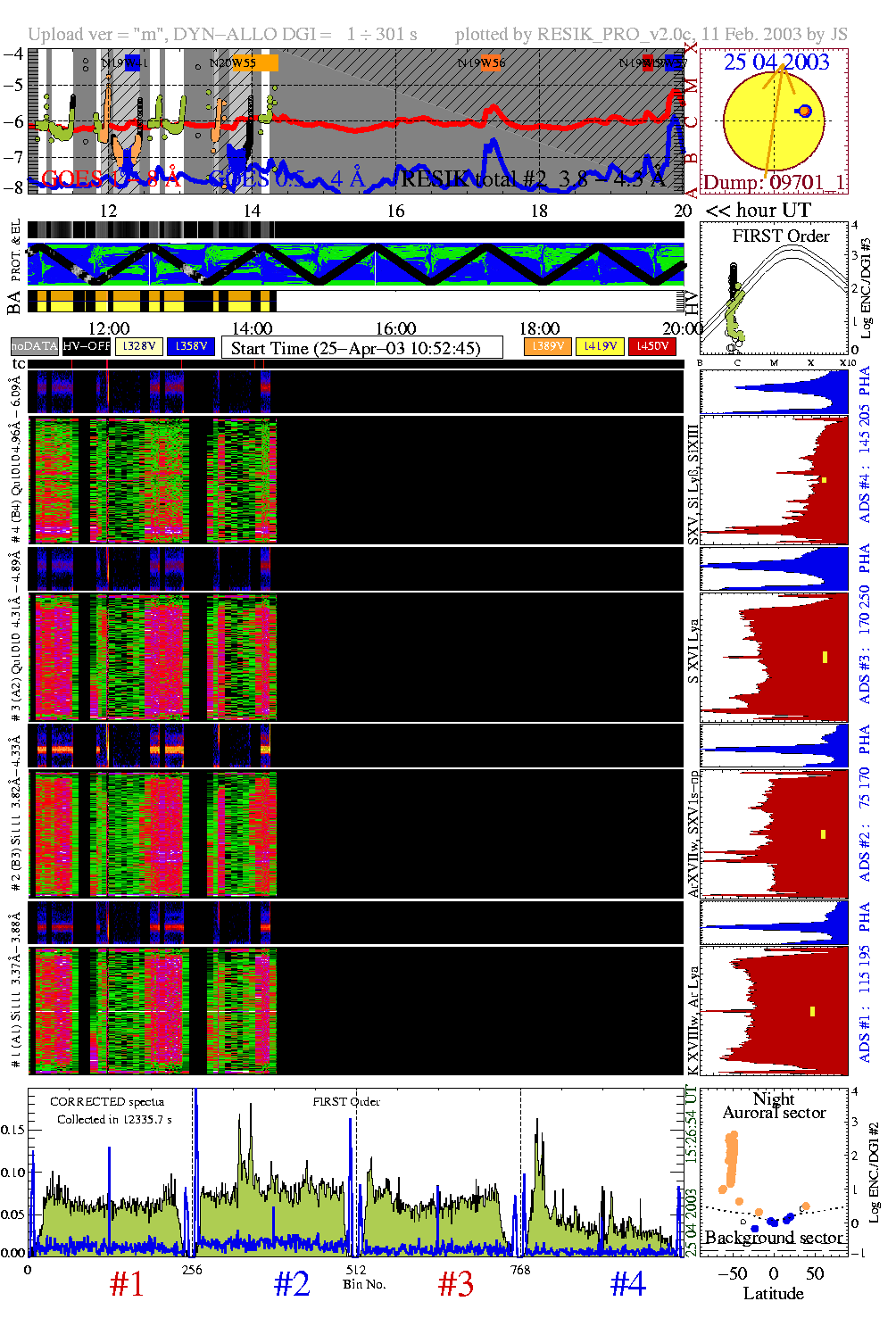Select the yellow marker in ADS #3 histogram

pos(825,658)
